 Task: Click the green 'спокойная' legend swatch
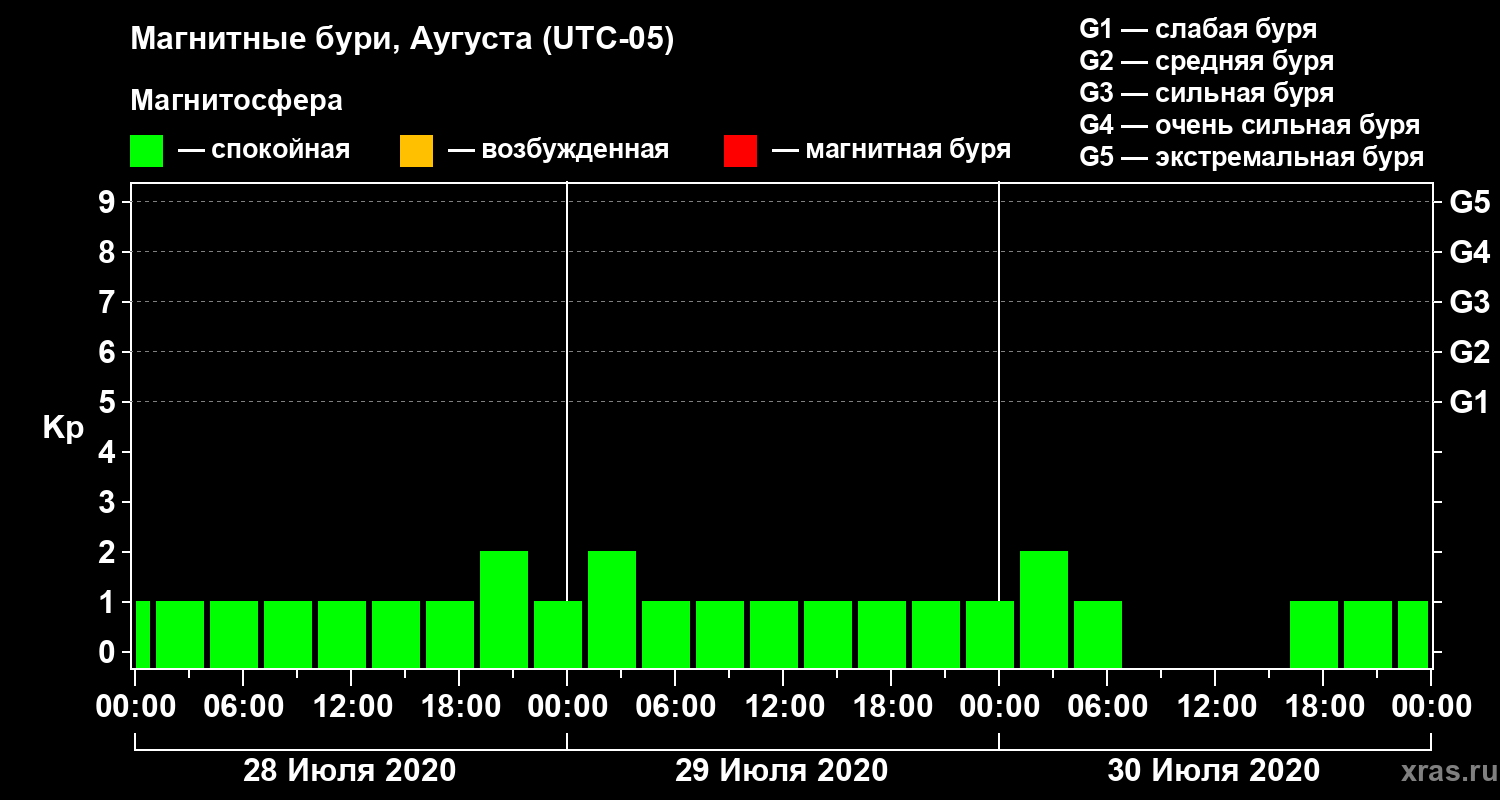(x=146, y=151)
